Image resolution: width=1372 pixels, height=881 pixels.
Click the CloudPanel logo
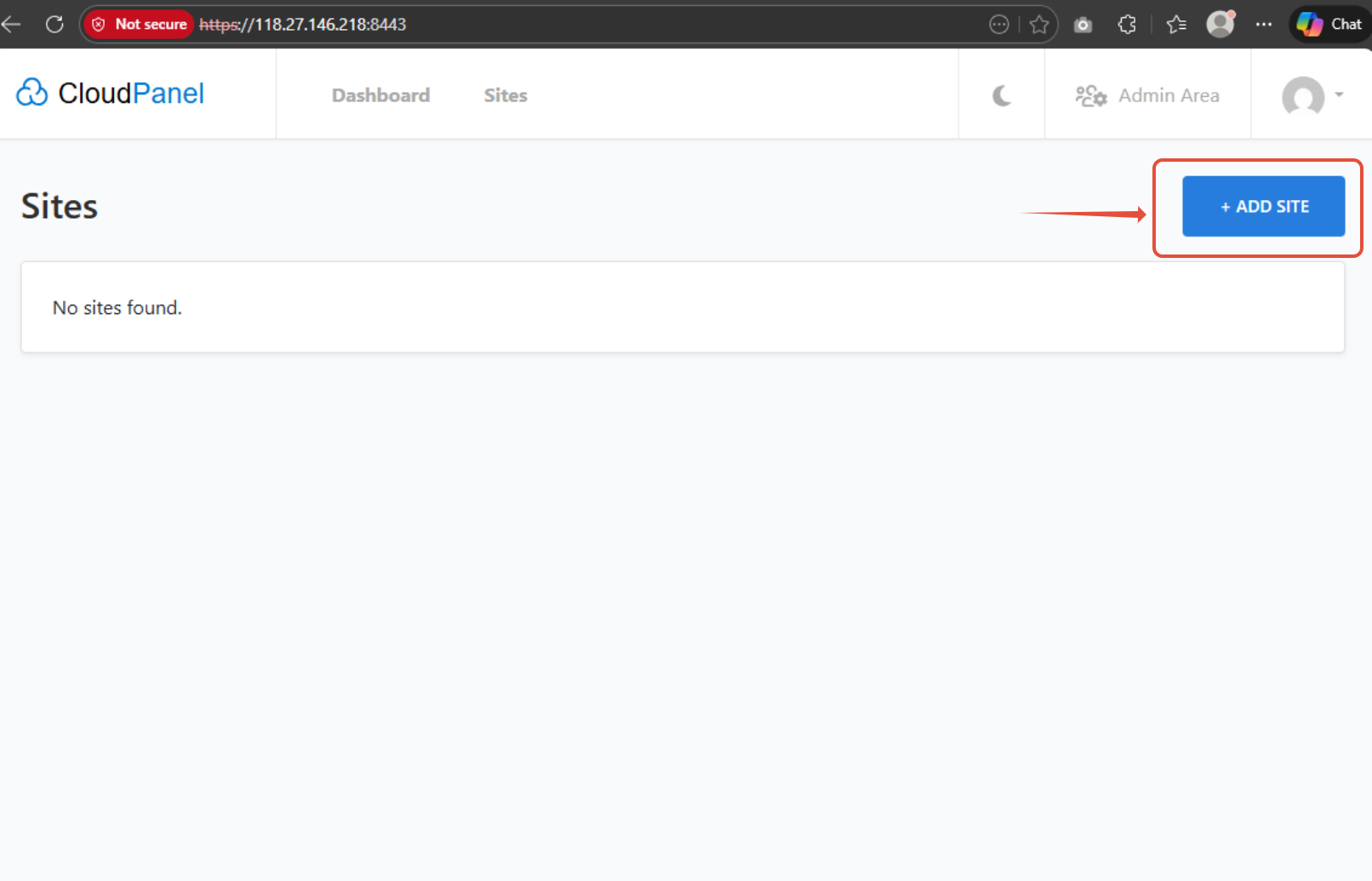[111, 93]
